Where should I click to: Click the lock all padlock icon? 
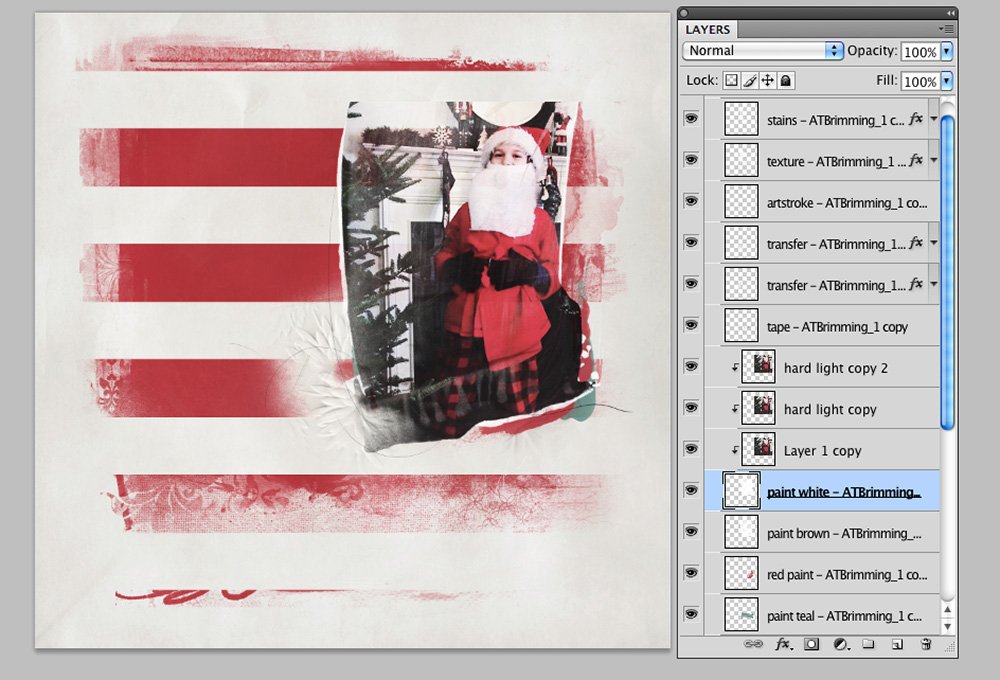[786, 80]
